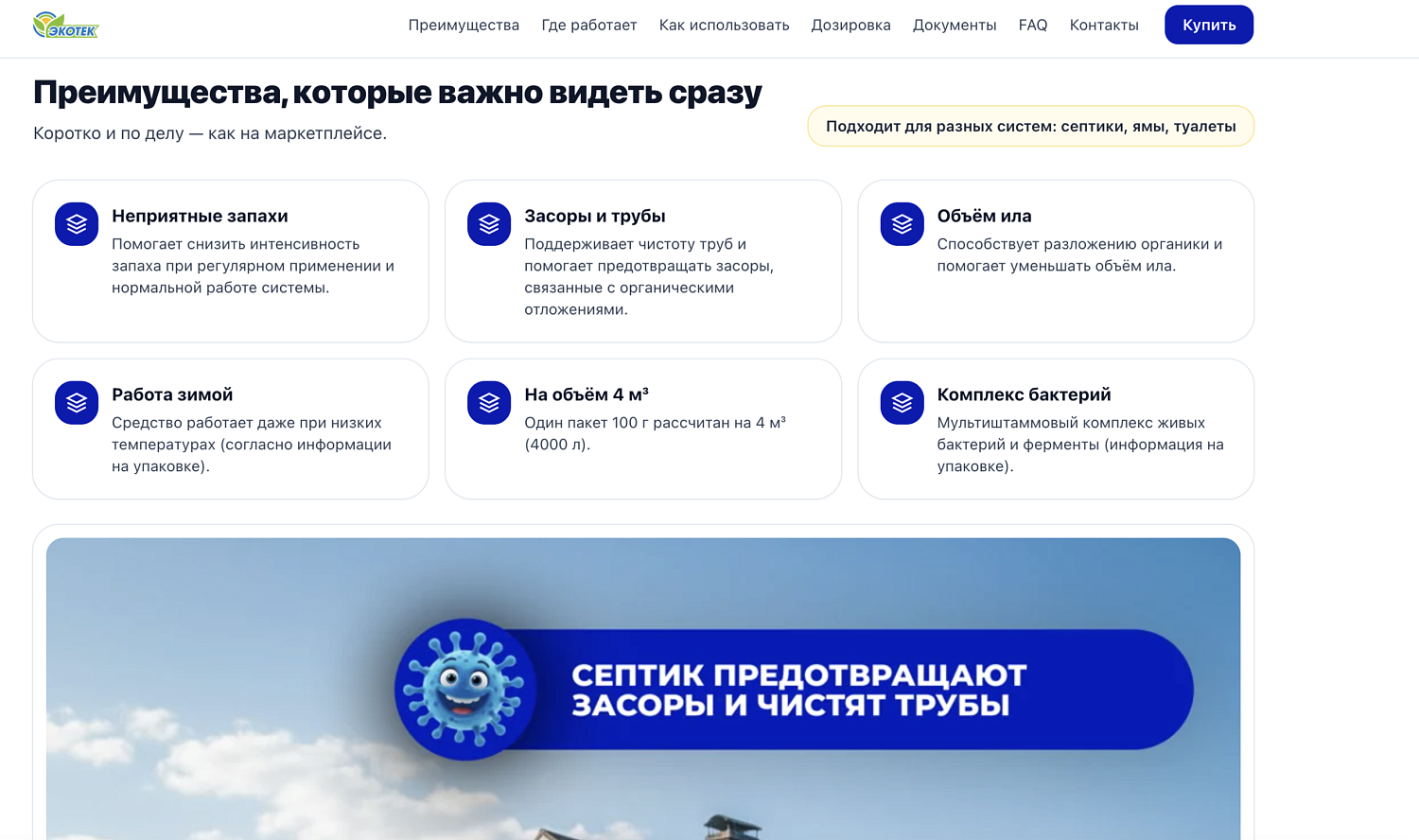Open the «Преимущества» menu item

[463, 25]
